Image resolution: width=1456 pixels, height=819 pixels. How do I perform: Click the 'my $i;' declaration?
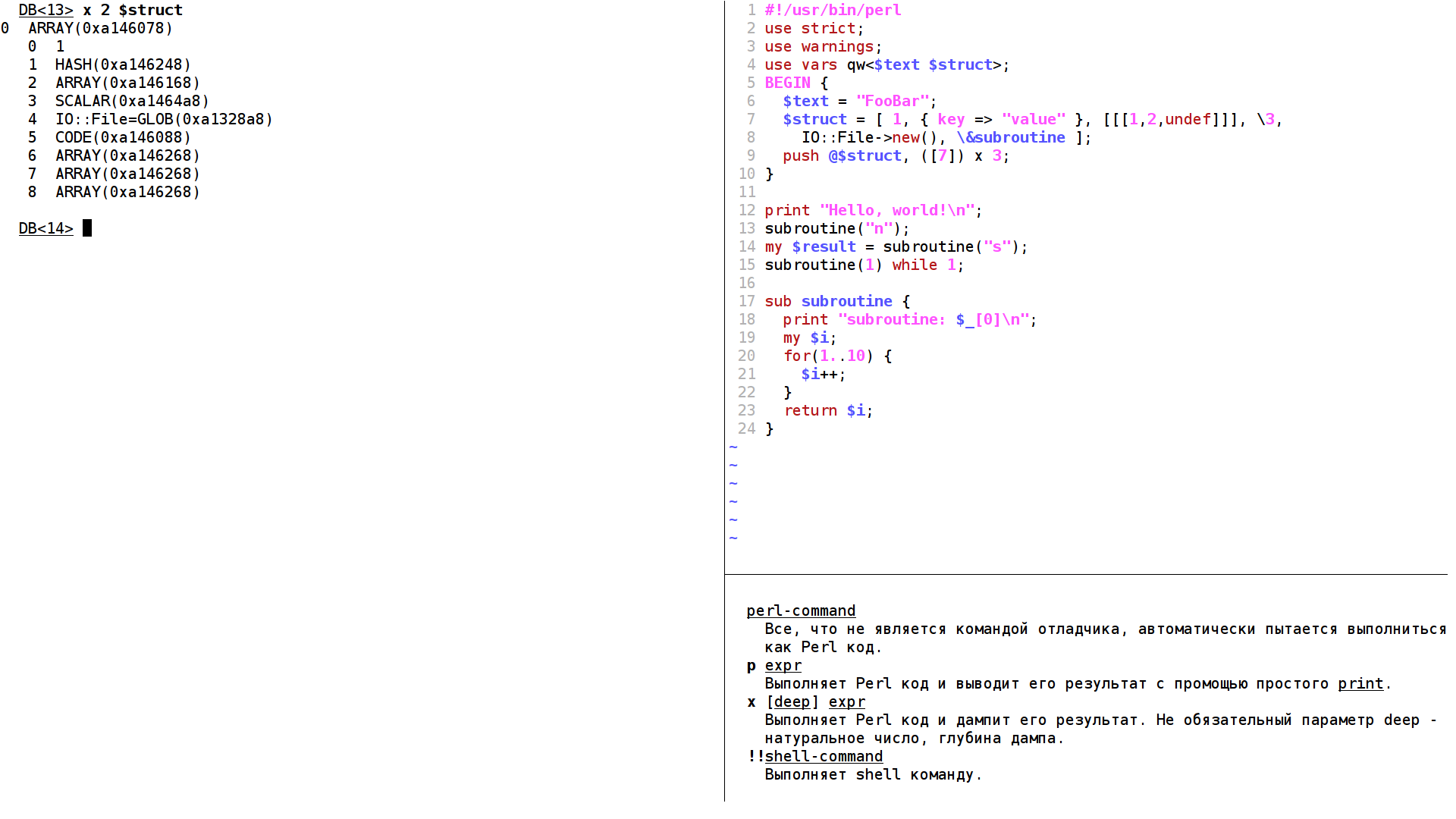[x=810, y=337]
